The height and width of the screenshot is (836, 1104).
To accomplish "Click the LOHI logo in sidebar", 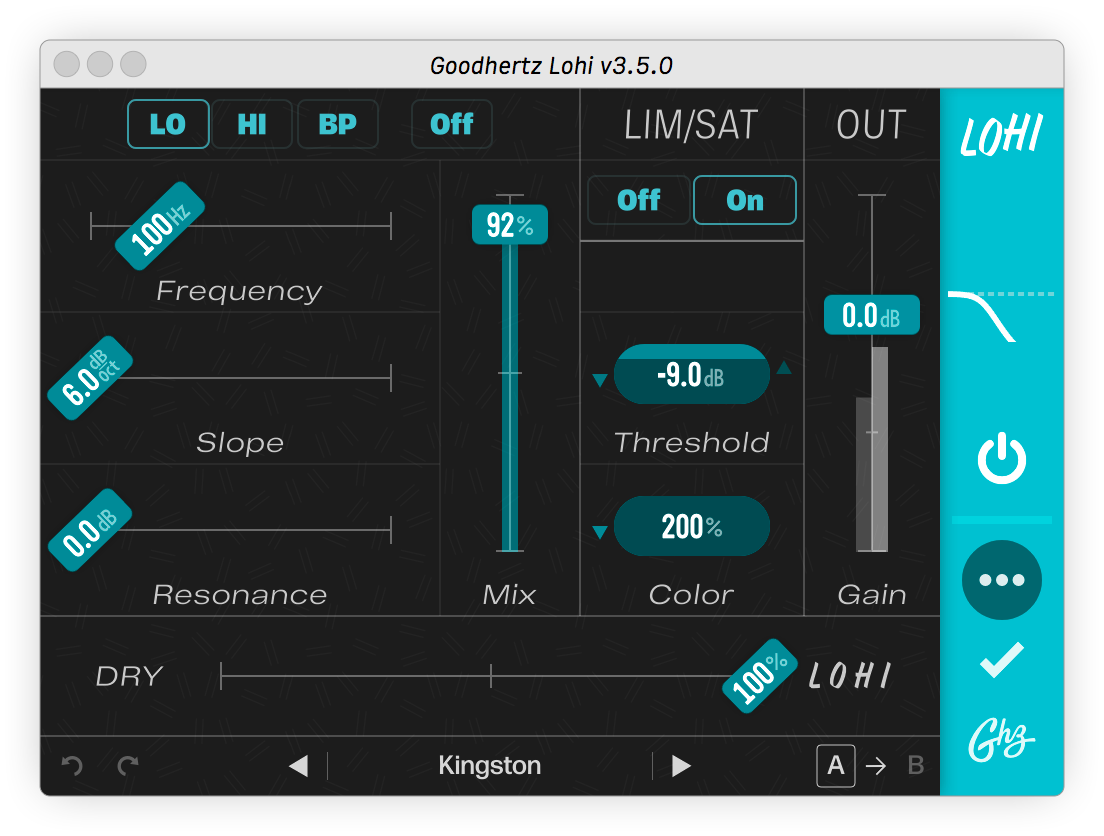I will coord(1001,135).
